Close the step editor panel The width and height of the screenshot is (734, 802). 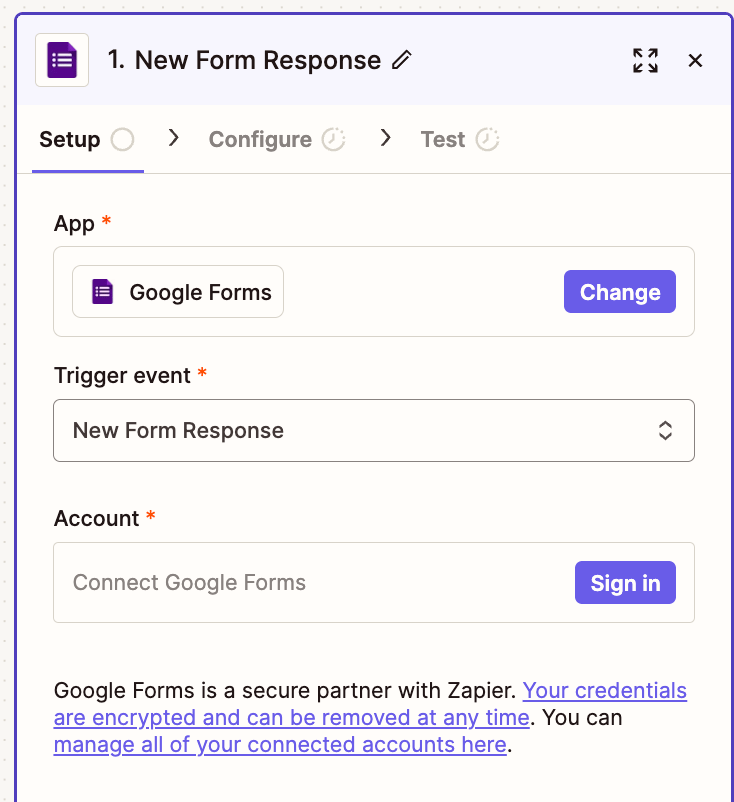tap(695, 60)
